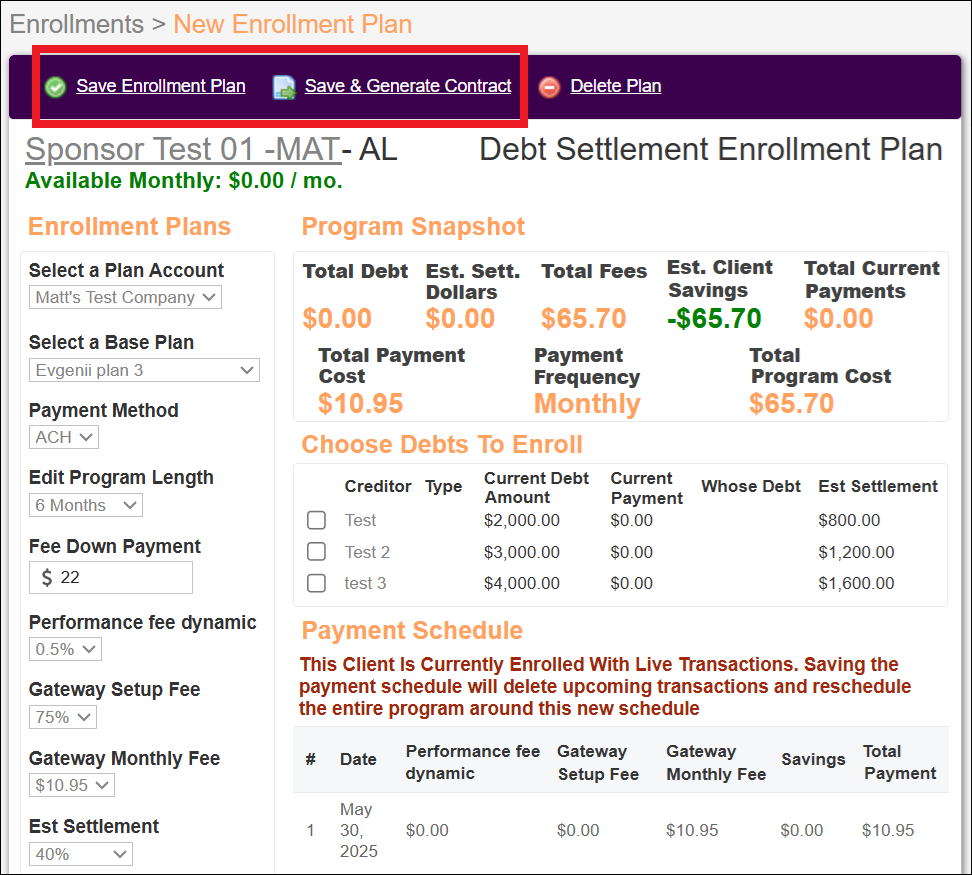This screenshot has height=875, width=972.
Task: Click the $10.95 Total Payment Cost value
Action: pos(360,403)
